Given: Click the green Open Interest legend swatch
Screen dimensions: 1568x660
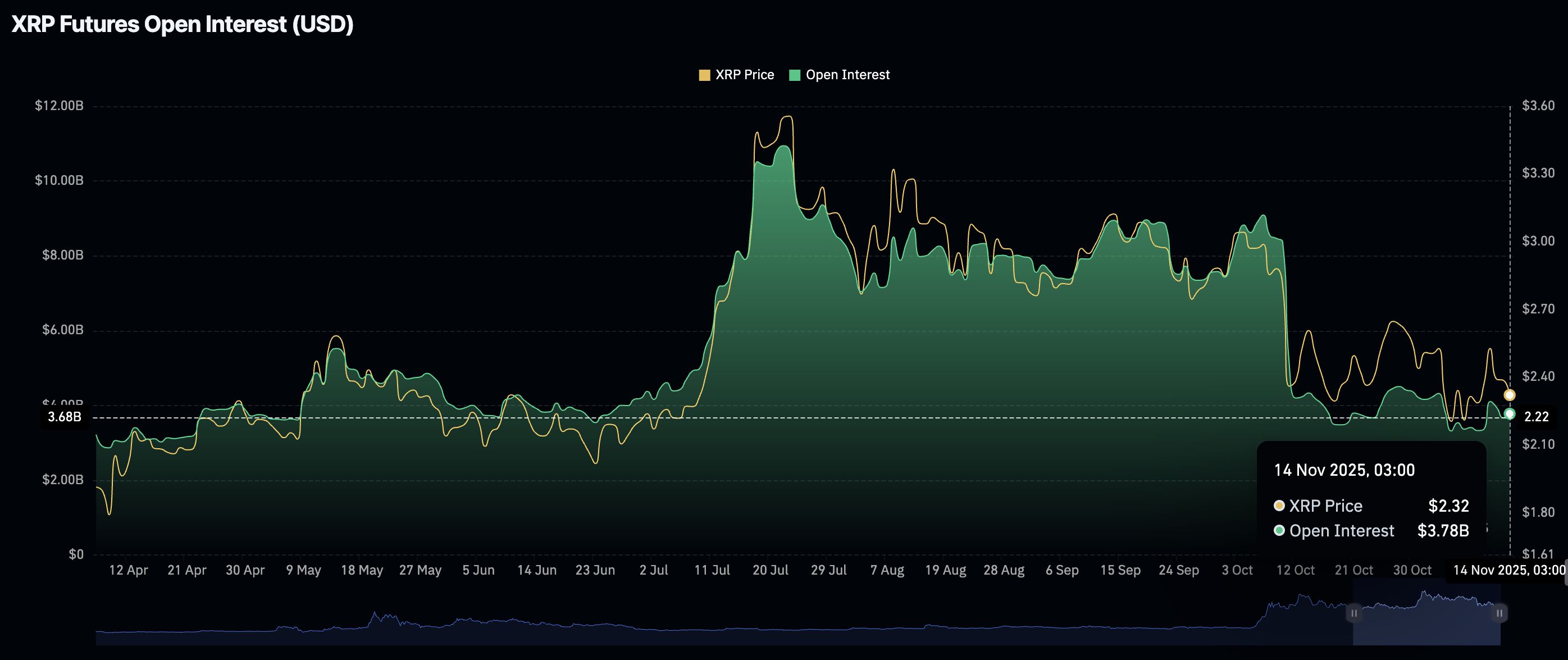Looking at the screenshot, I should (x=794, y=74).
